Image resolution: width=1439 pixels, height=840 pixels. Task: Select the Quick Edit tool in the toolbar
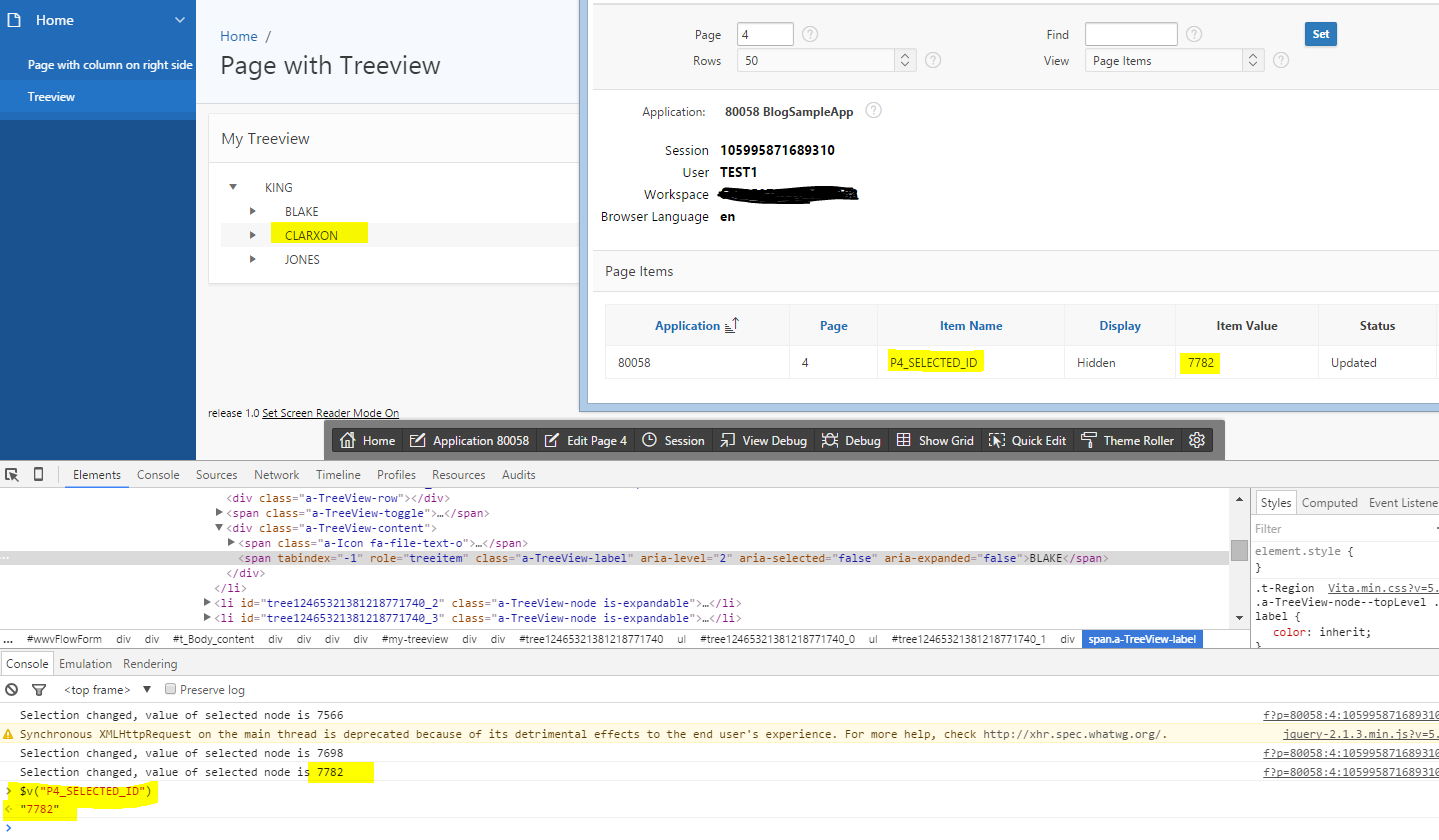[x=1027, y=439]
